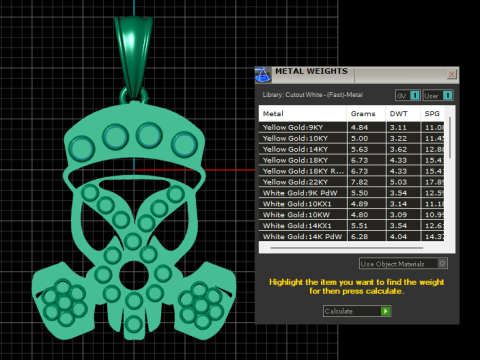Viewport: 480px width, 360px height.
Task: Select the Yellow Gold:9KY row
Action: point(352,127)
